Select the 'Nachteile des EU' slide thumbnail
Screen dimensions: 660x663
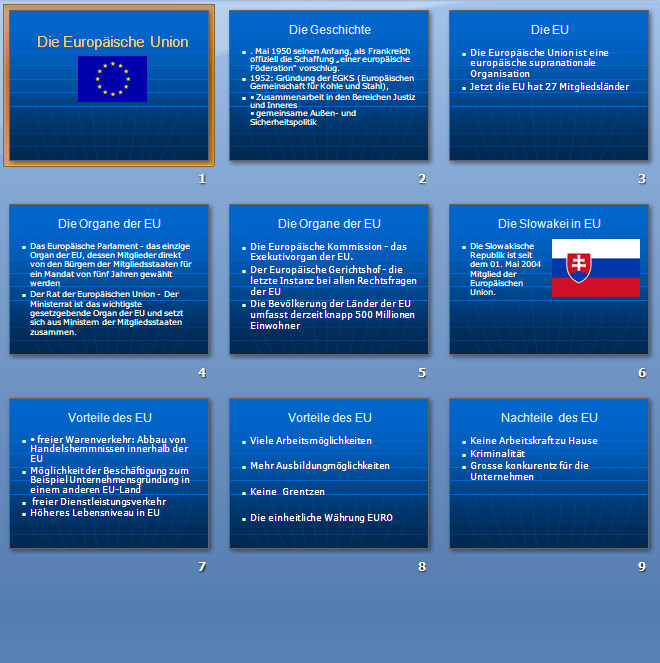549,473
